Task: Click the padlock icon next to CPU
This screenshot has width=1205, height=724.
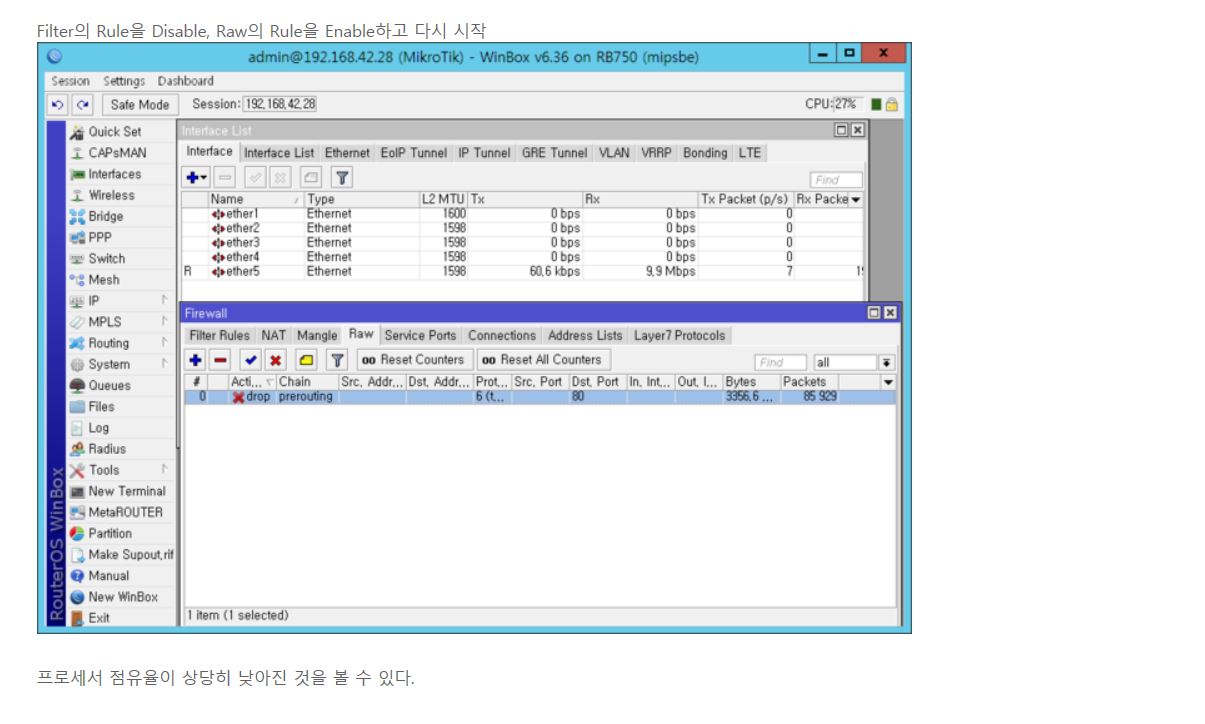Action: (x=891, y=104)
